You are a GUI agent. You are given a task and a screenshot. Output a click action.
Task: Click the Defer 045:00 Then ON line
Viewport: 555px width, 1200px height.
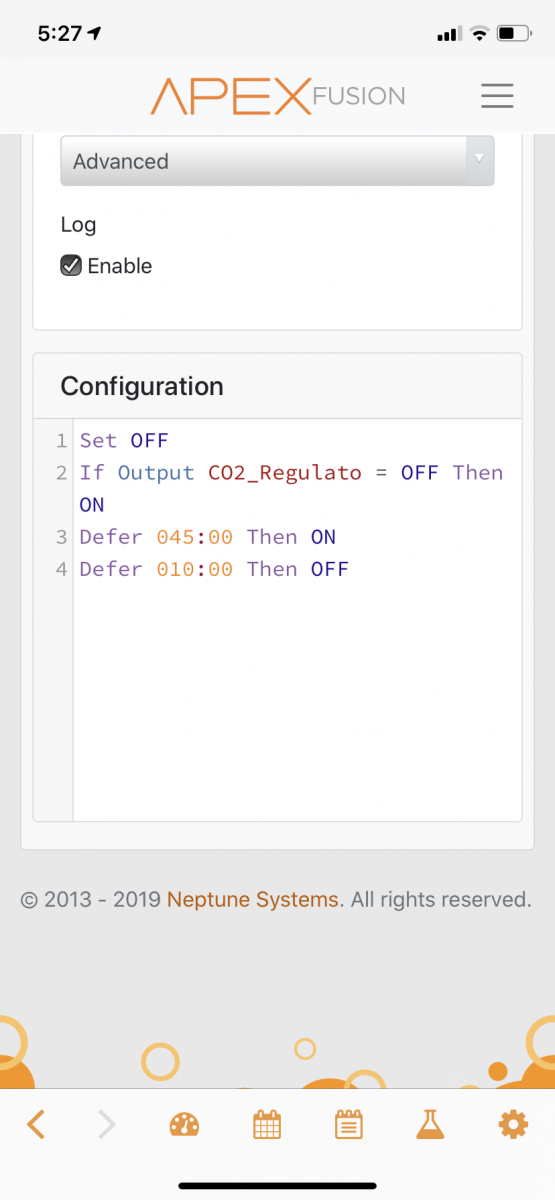pos(208,537)
